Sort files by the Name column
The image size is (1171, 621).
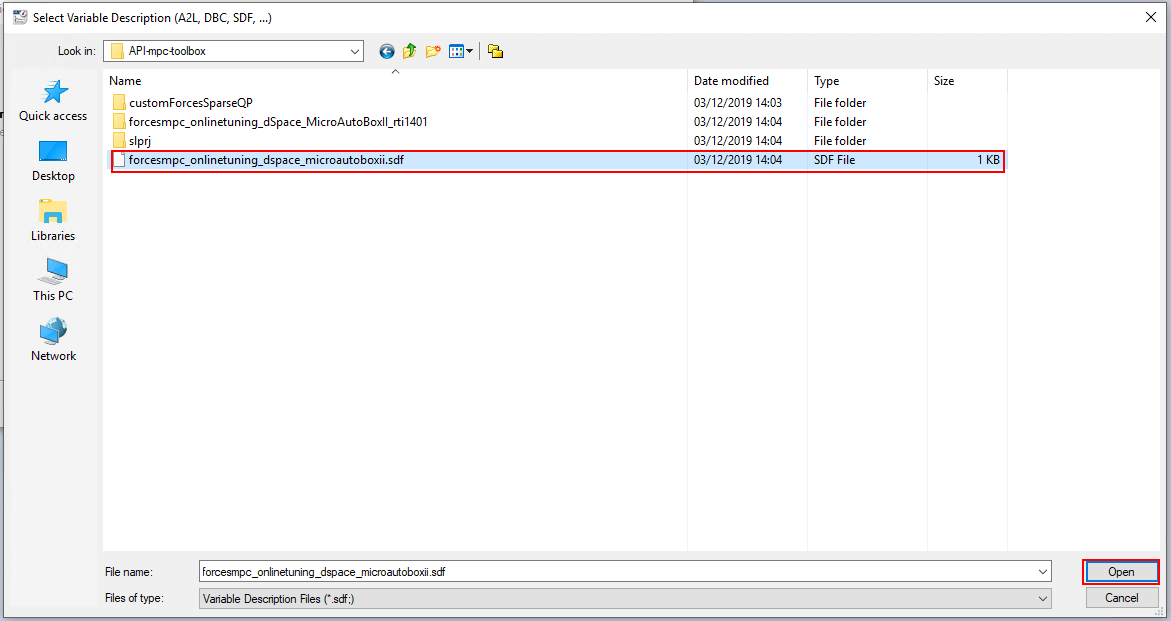coord(126,81)
